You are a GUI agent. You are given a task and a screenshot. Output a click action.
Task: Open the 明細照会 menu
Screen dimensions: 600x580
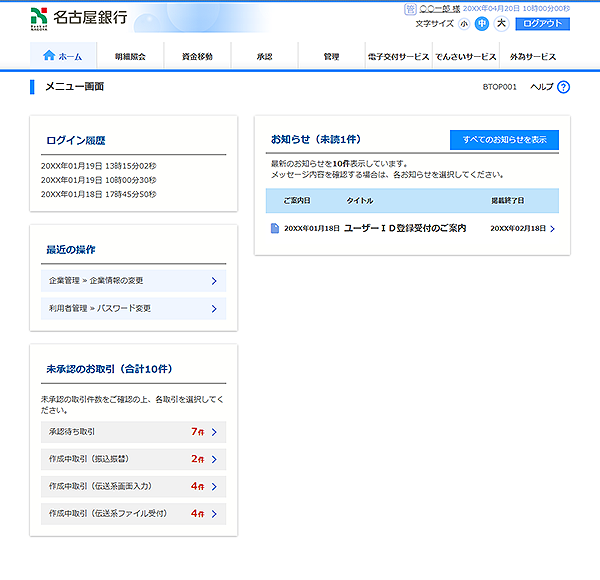point(130,57)
